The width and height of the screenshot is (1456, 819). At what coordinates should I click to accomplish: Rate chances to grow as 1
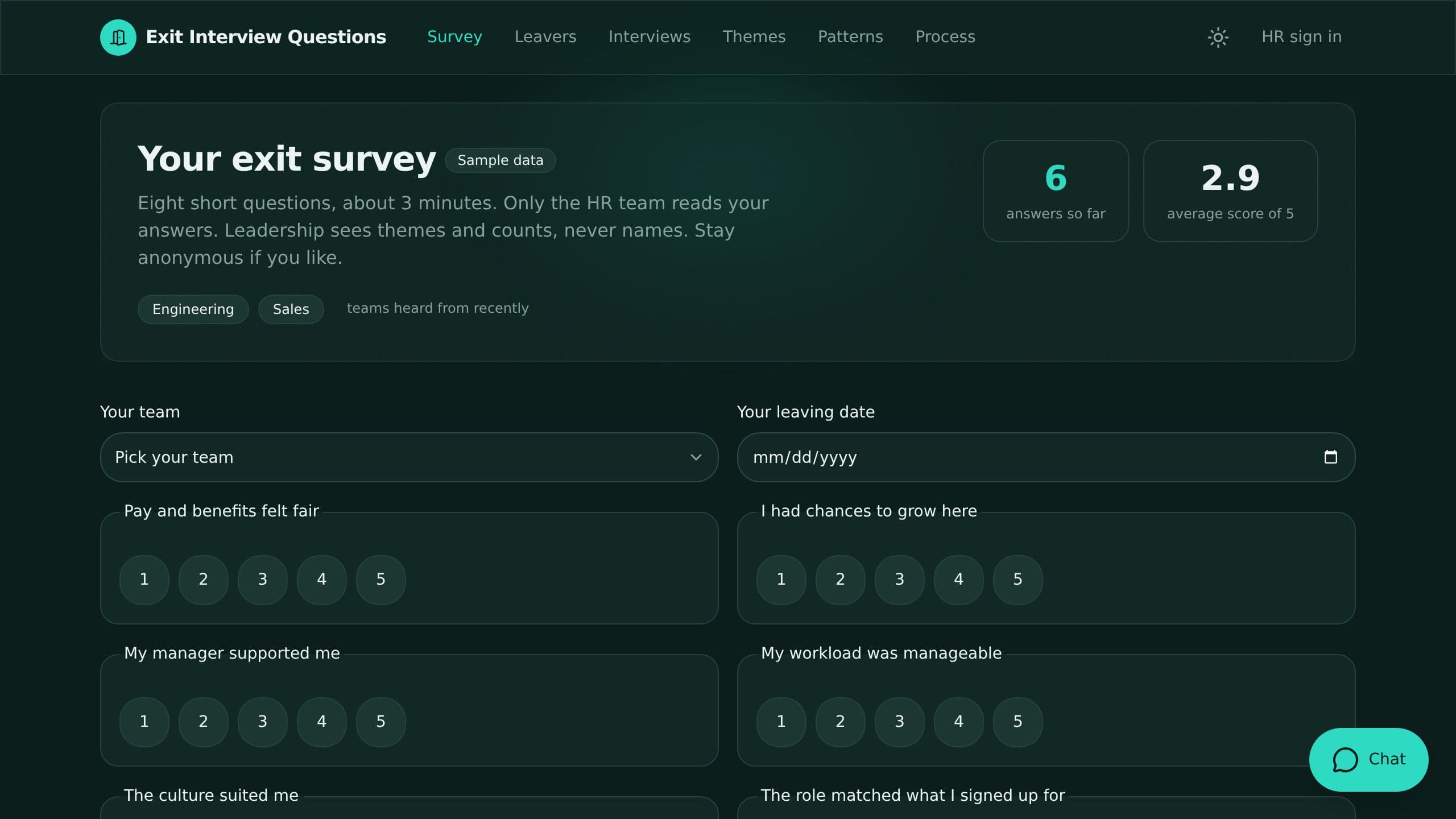(781, 580)
